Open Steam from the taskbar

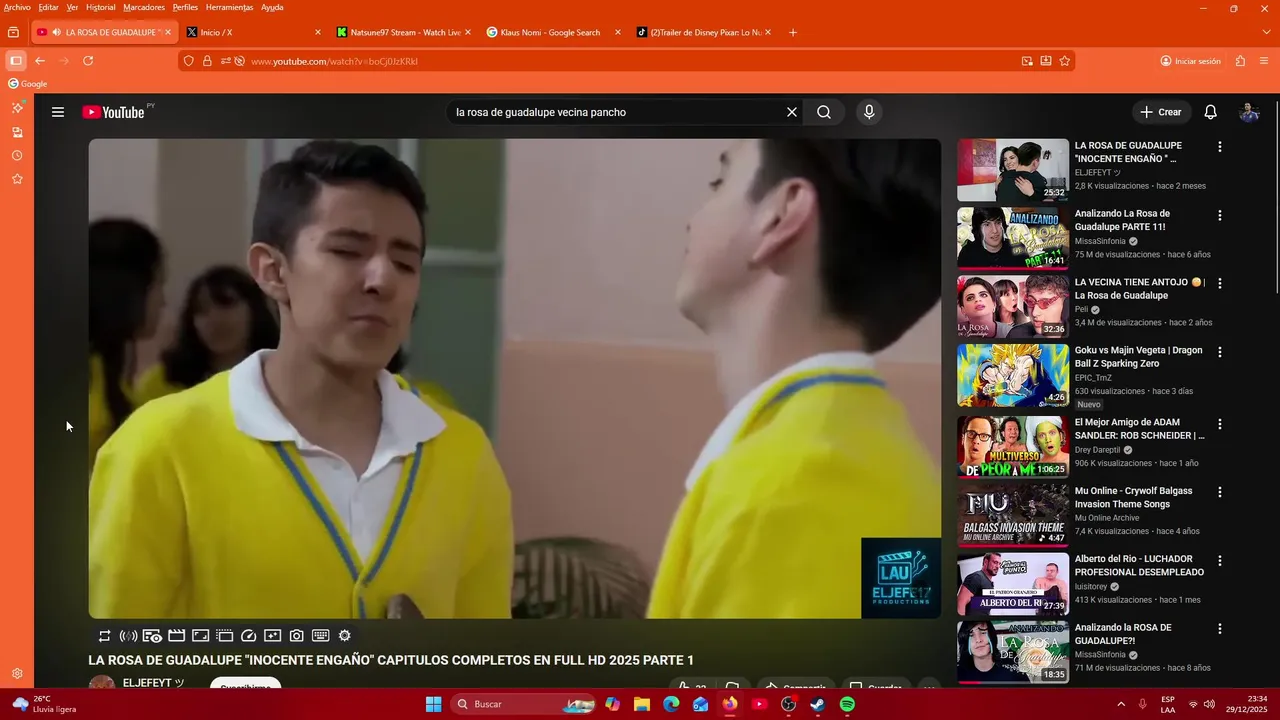click(x=817, y=704)
